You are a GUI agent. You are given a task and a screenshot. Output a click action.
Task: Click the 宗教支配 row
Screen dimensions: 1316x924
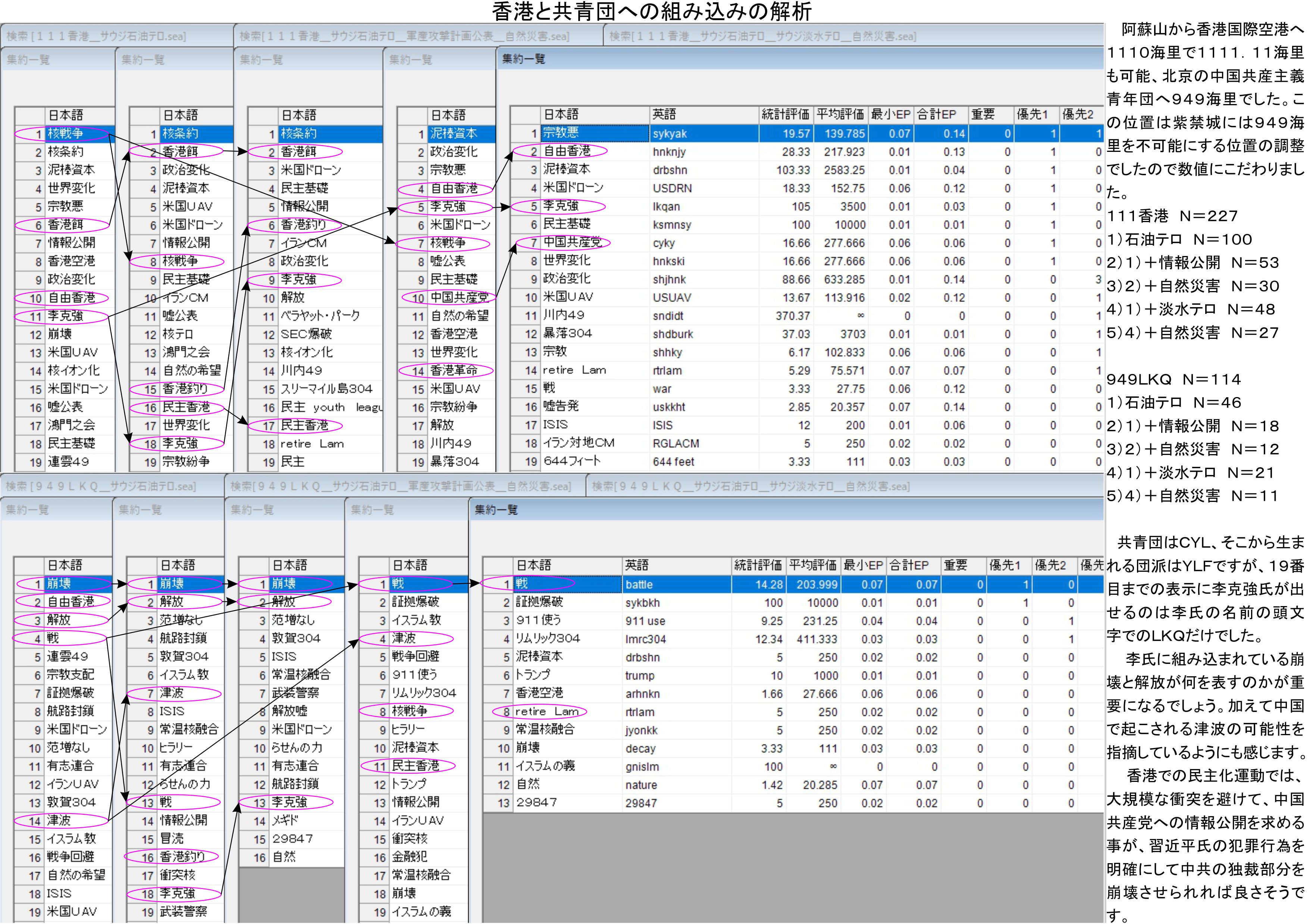point(70,674)
